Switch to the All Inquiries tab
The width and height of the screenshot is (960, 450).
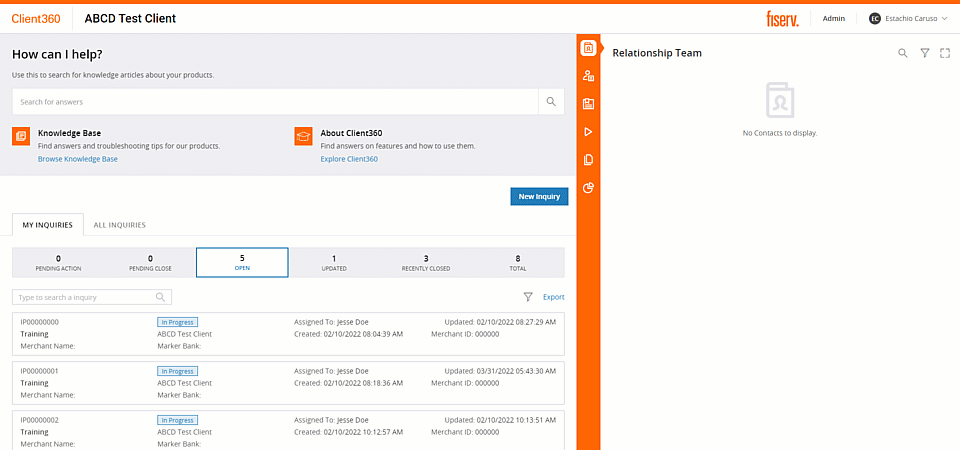point(119,225)
